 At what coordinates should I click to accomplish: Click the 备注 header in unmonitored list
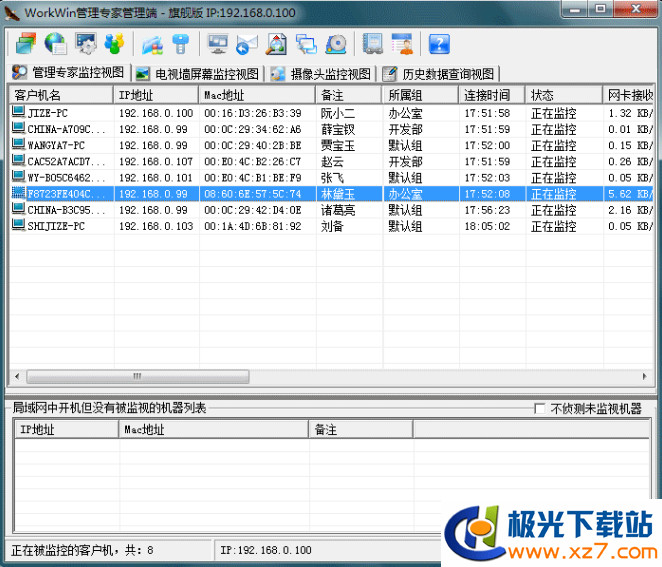pos(361,429)
